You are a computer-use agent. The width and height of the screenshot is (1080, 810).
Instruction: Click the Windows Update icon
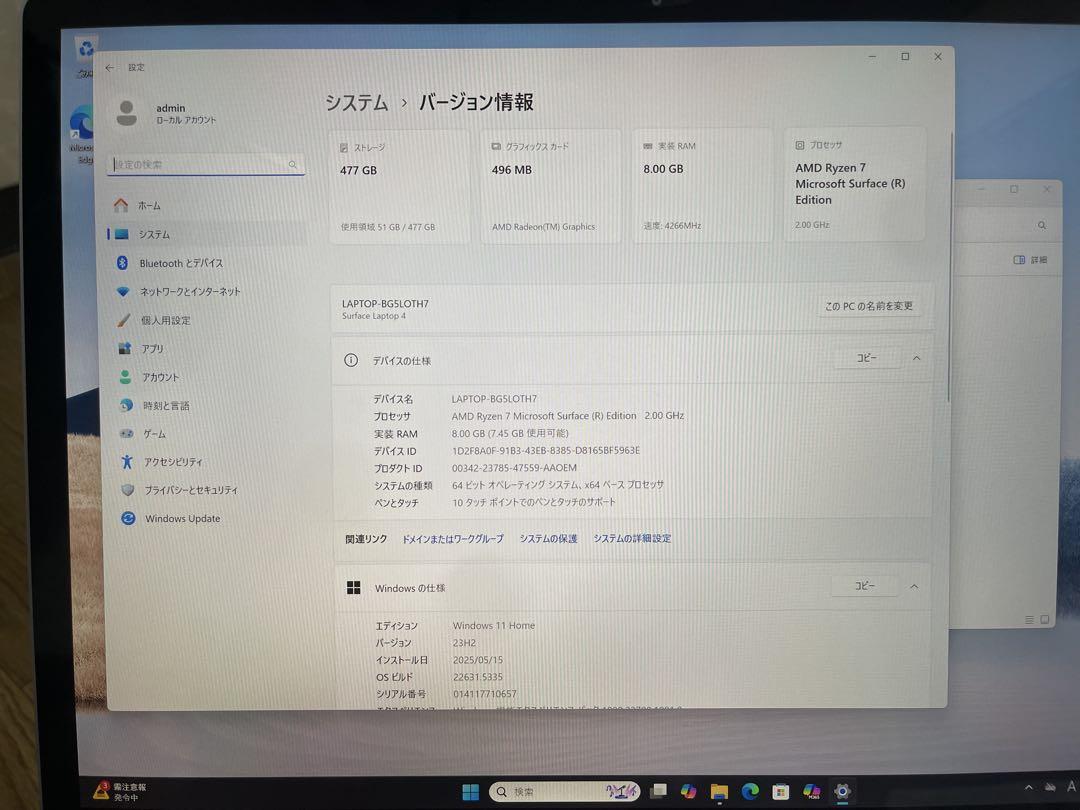128,518
